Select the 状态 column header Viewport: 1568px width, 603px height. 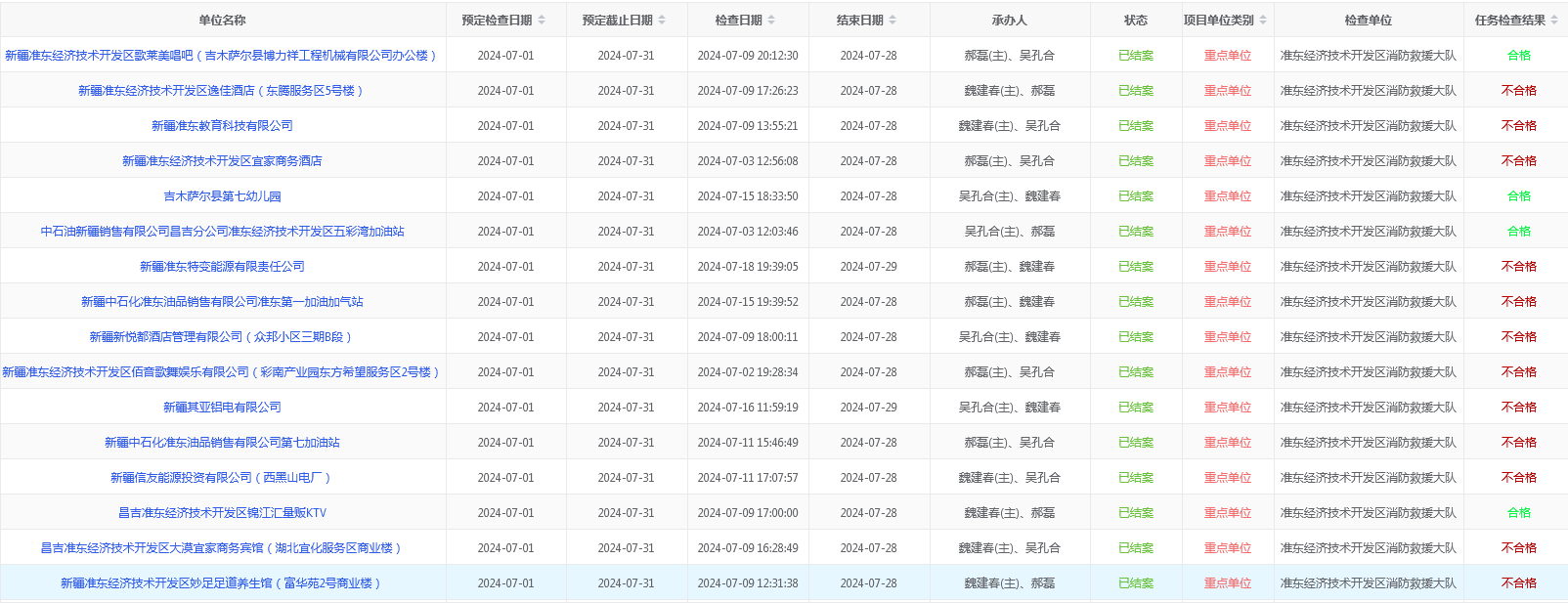1135,20
